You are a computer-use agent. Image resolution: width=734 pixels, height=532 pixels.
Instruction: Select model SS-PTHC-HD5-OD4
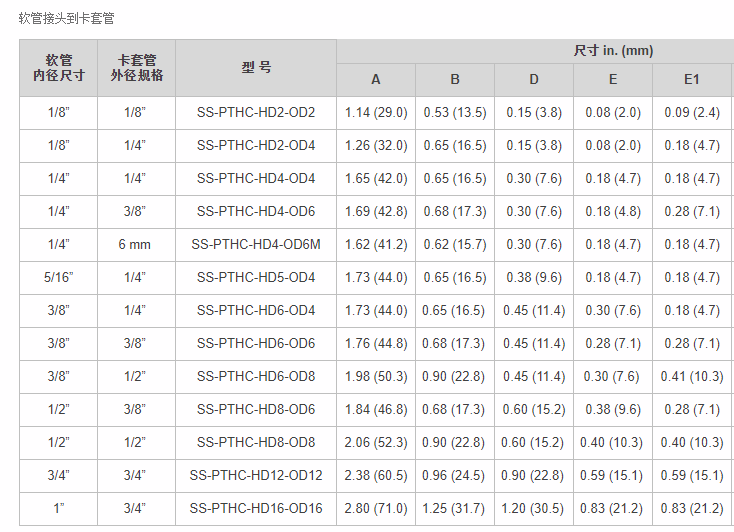pos(256,277)
